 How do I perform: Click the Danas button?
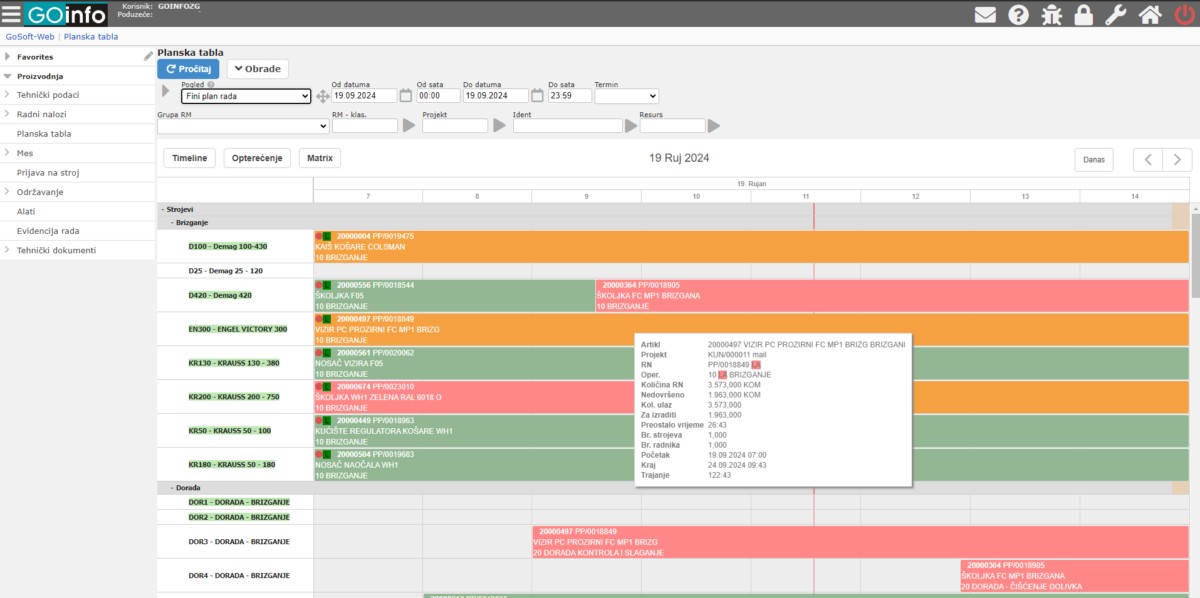point(1094,160)
